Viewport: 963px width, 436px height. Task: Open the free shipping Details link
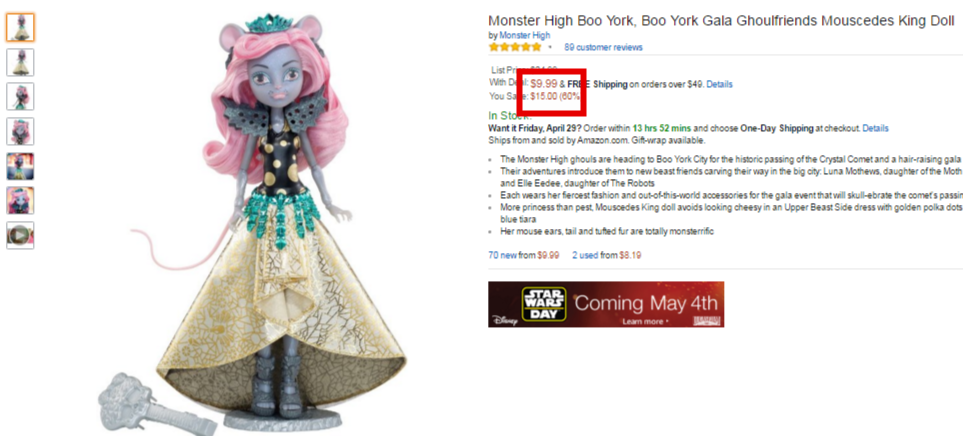coord(719,84)
